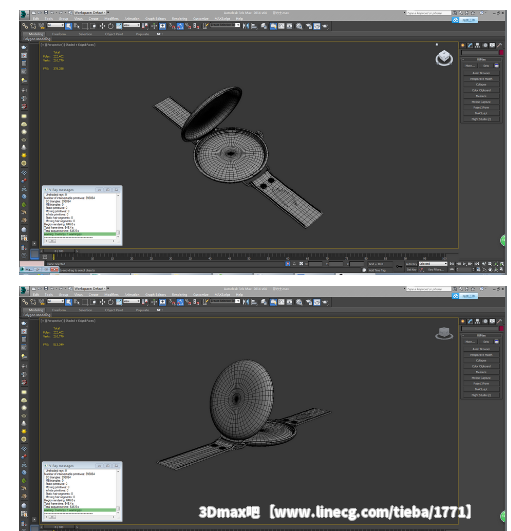This screenshot has height=531, width=511.
Task: Pick Select and Rotate tool in top screenshot
Action: (x=110, y=26)
